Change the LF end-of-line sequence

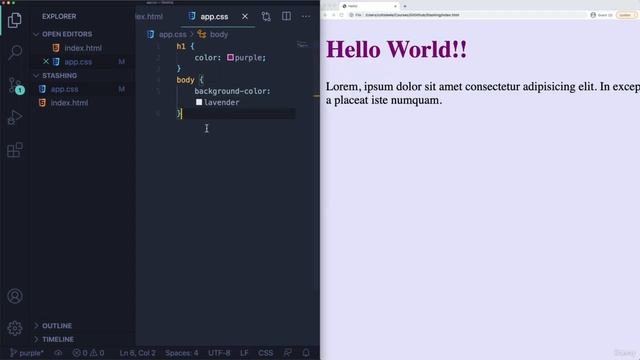coord(244,353)
